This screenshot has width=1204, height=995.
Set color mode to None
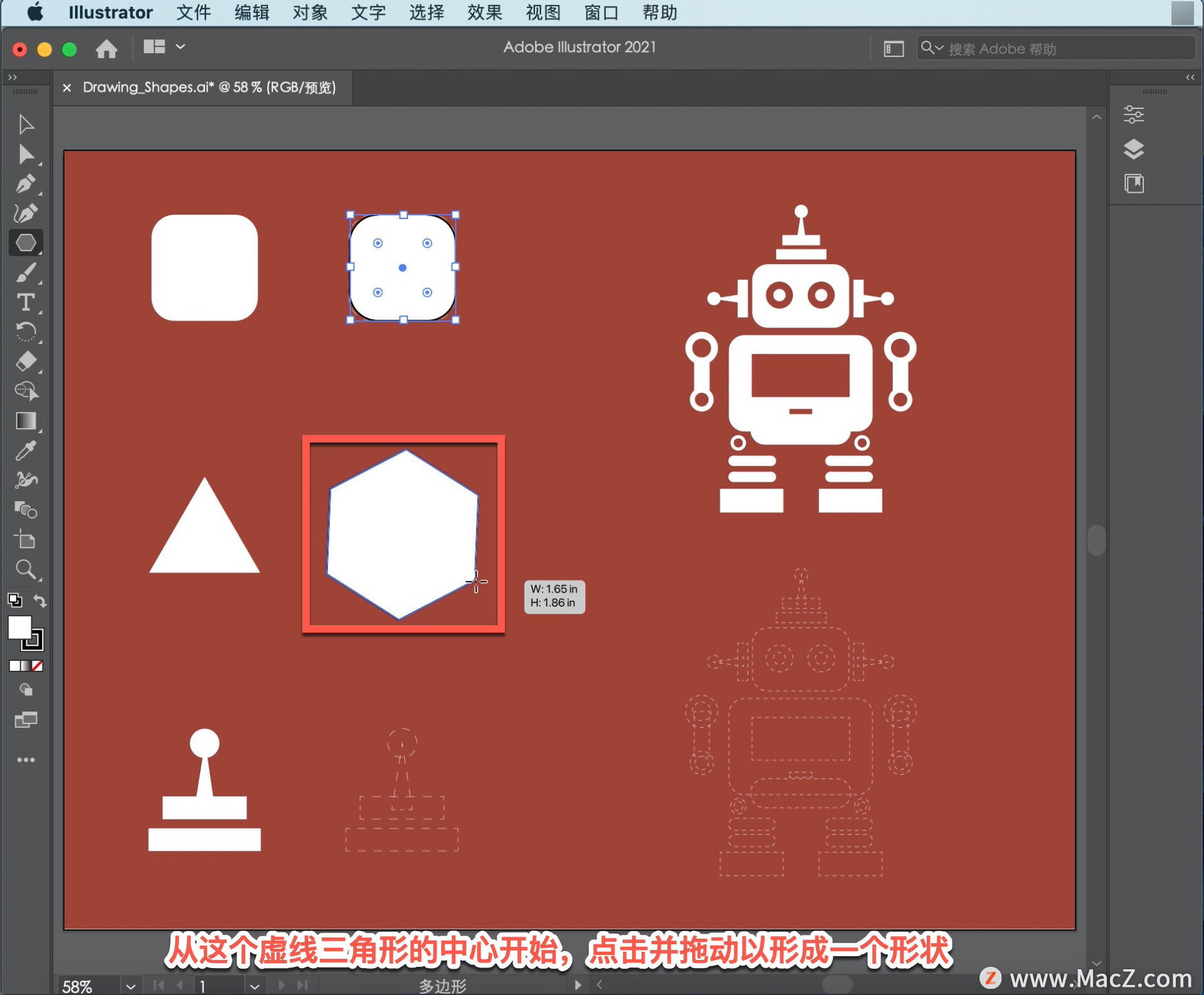click(38, 666)
